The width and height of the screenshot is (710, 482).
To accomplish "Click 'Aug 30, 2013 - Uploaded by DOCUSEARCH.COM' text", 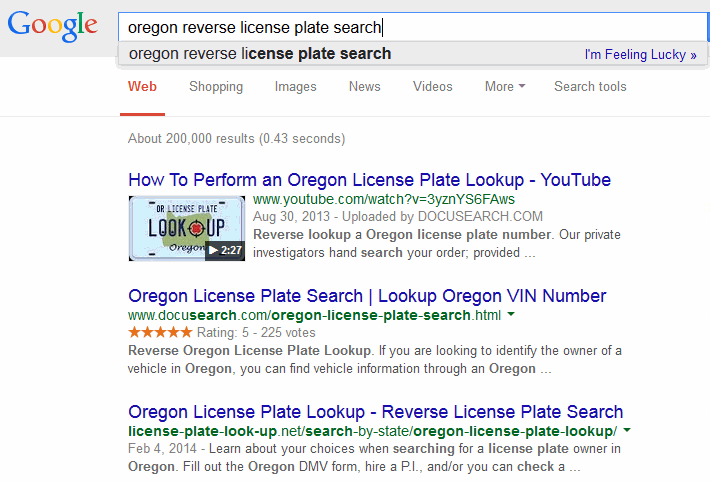I will tap(398, 217).
